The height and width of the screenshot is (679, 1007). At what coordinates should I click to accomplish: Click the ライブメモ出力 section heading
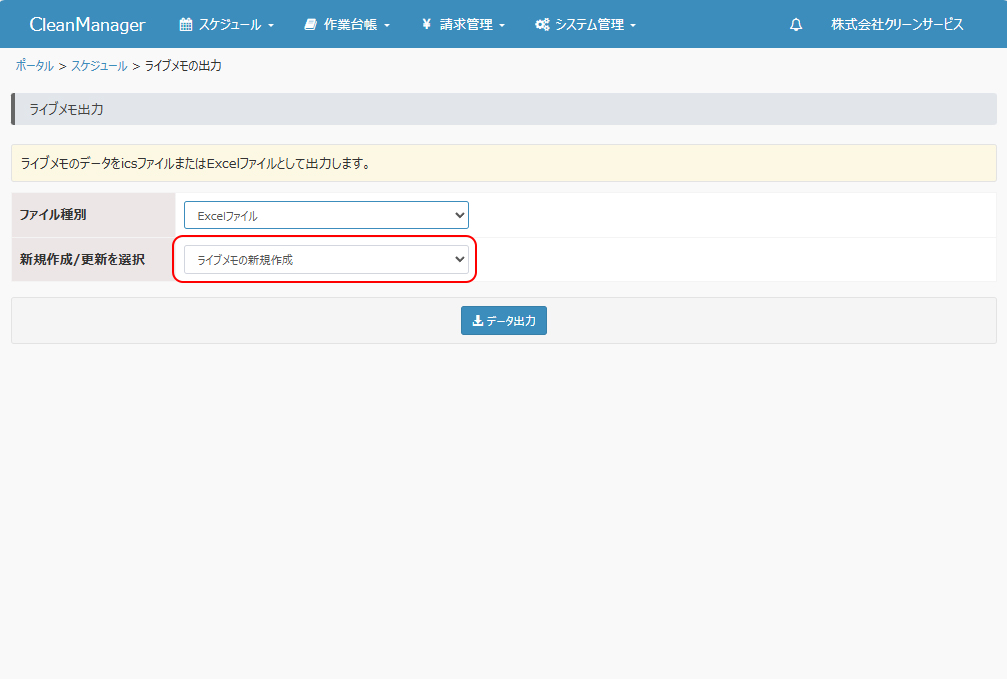(x=504, y=109)
